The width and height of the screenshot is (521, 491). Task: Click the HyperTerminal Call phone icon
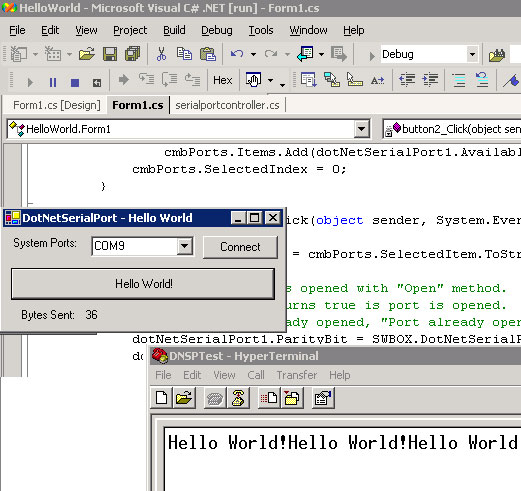(215, 398)
